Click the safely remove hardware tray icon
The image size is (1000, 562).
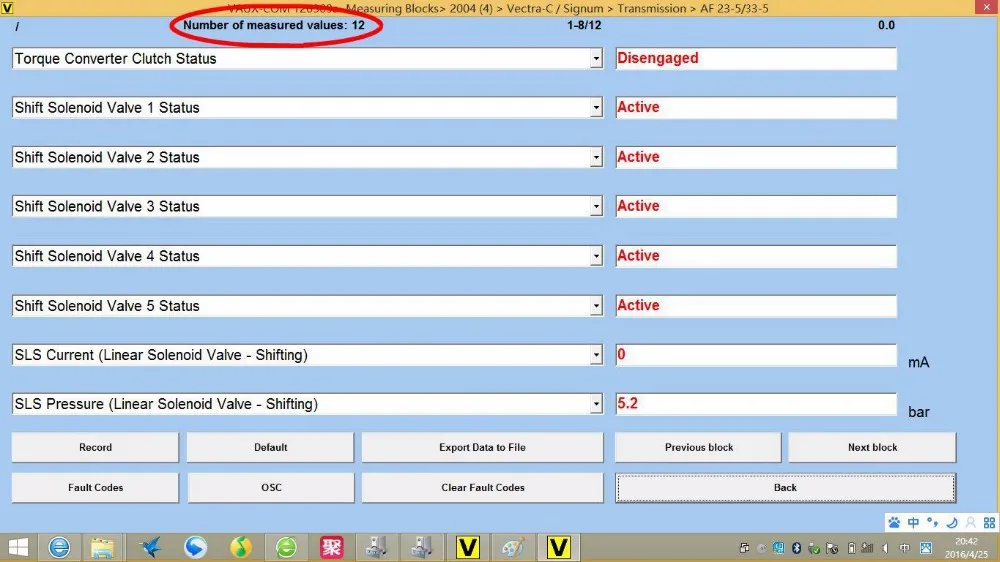pyautogui.click(x=814, y=548)
